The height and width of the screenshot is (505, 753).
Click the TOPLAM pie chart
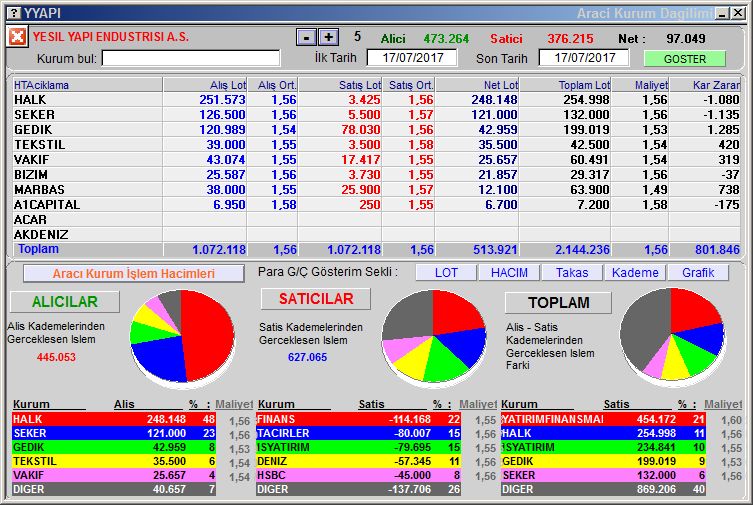pyautogui.click(x=672, y=335)
